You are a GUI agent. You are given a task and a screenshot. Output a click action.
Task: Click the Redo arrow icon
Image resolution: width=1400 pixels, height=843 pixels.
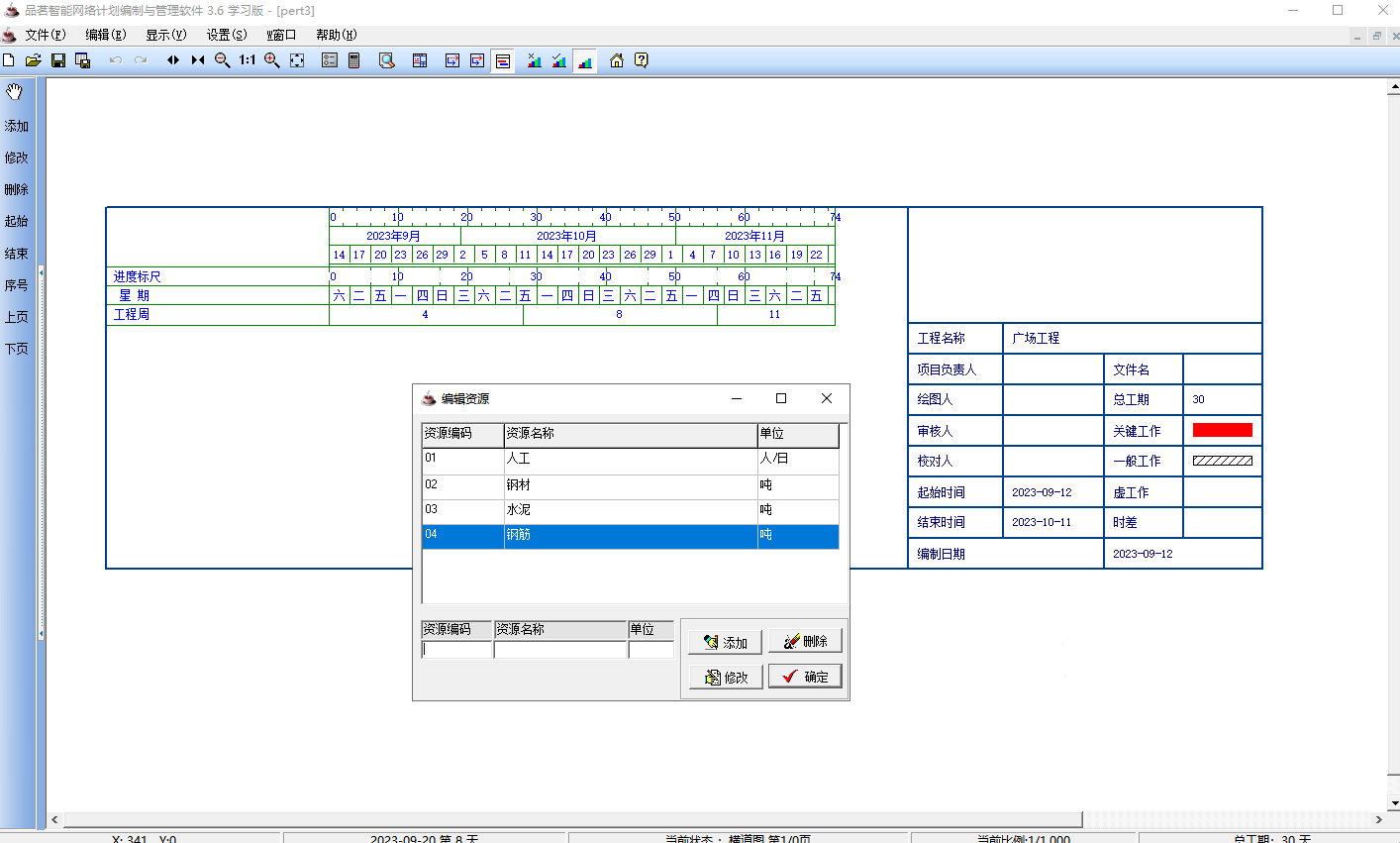[141, 60]
